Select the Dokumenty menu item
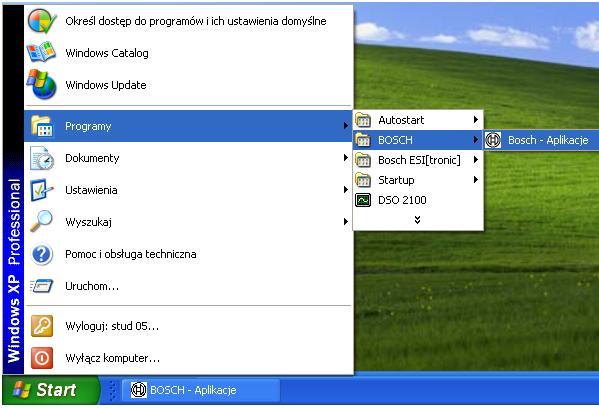 tap(188, 158)
